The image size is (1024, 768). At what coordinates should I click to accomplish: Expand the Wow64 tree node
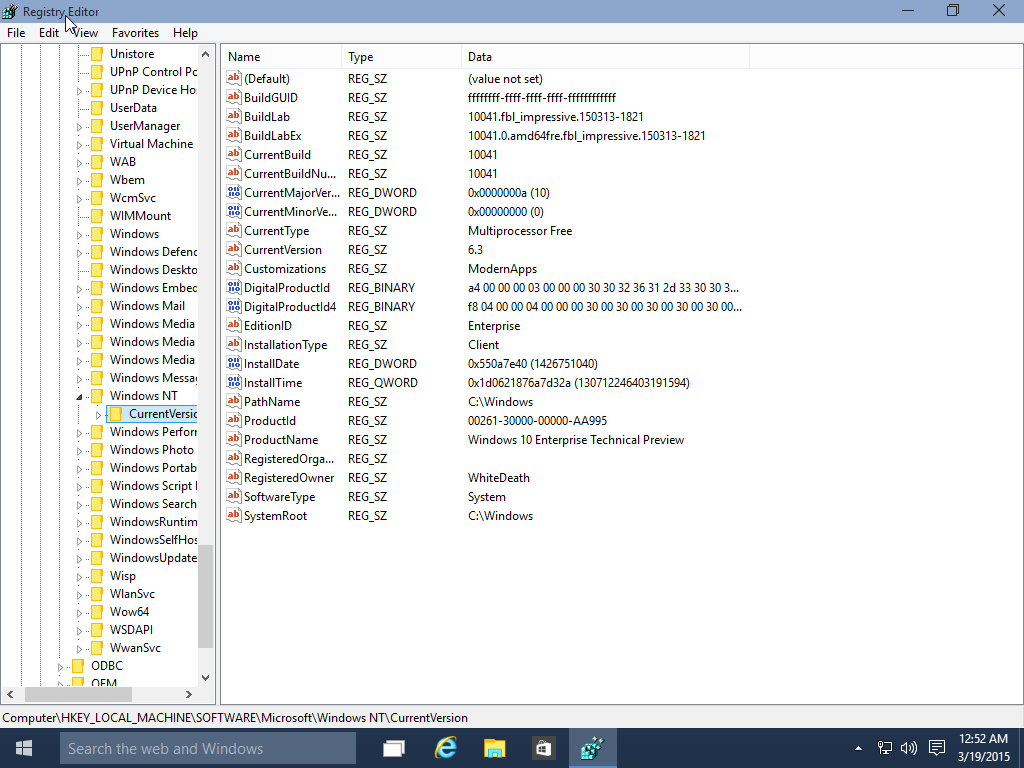pos(80,613)
